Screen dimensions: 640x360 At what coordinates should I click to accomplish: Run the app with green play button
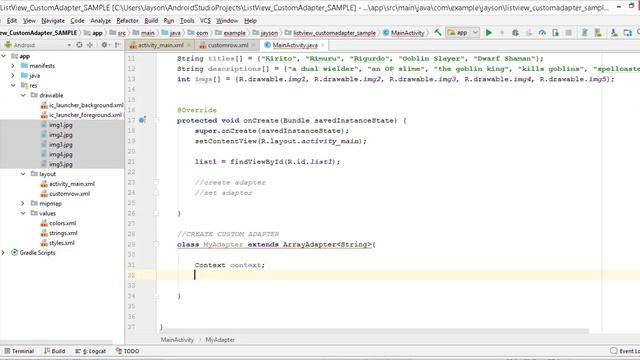tap(489, 33)
